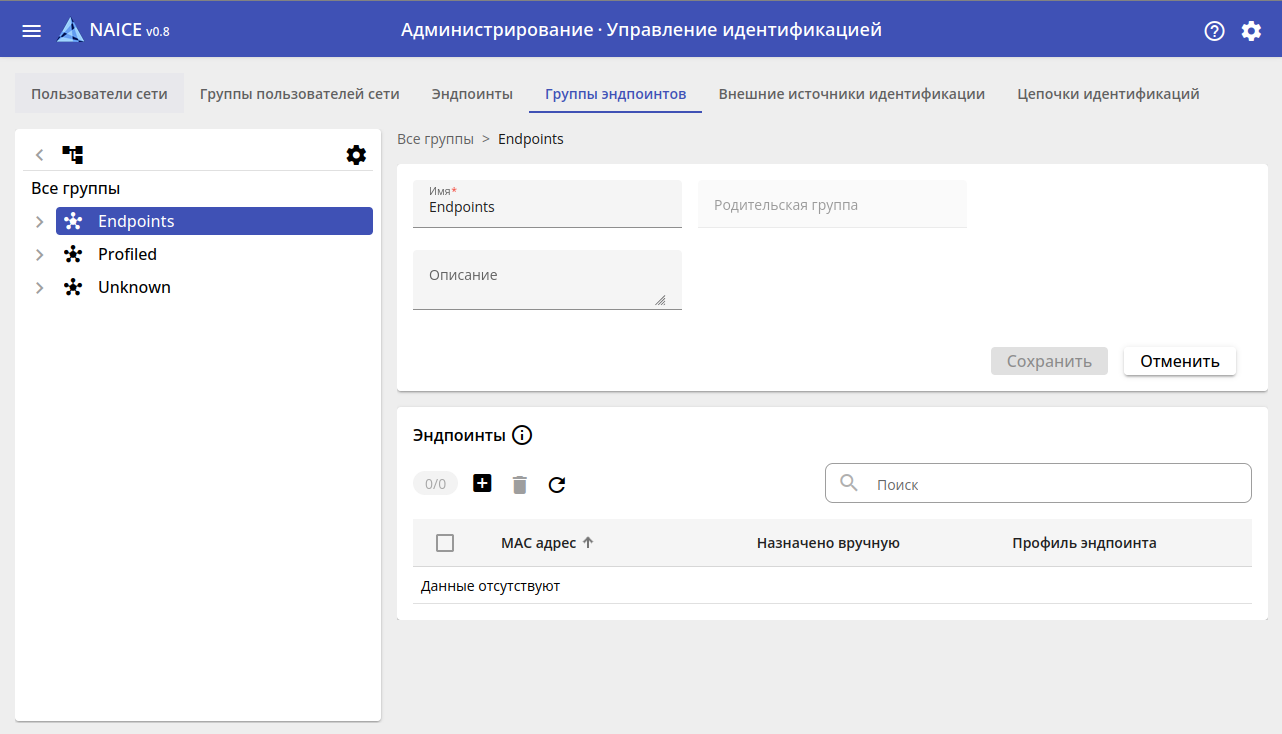Toggle the select-all checkbox in table header

pyautogui.click(x=445, y=543)
